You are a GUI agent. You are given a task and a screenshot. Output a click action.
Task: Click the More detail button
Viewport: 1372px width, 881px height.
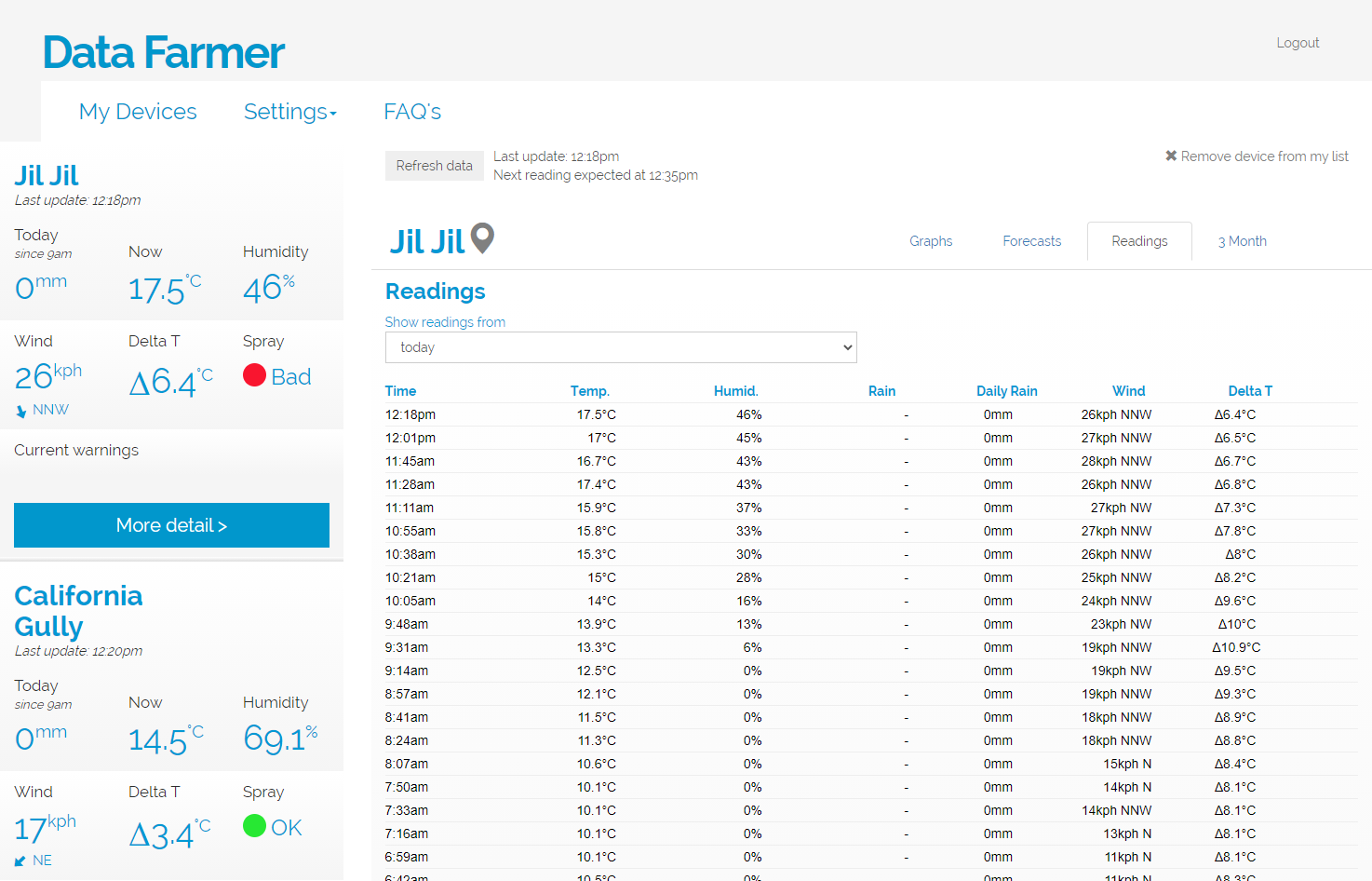171,525
